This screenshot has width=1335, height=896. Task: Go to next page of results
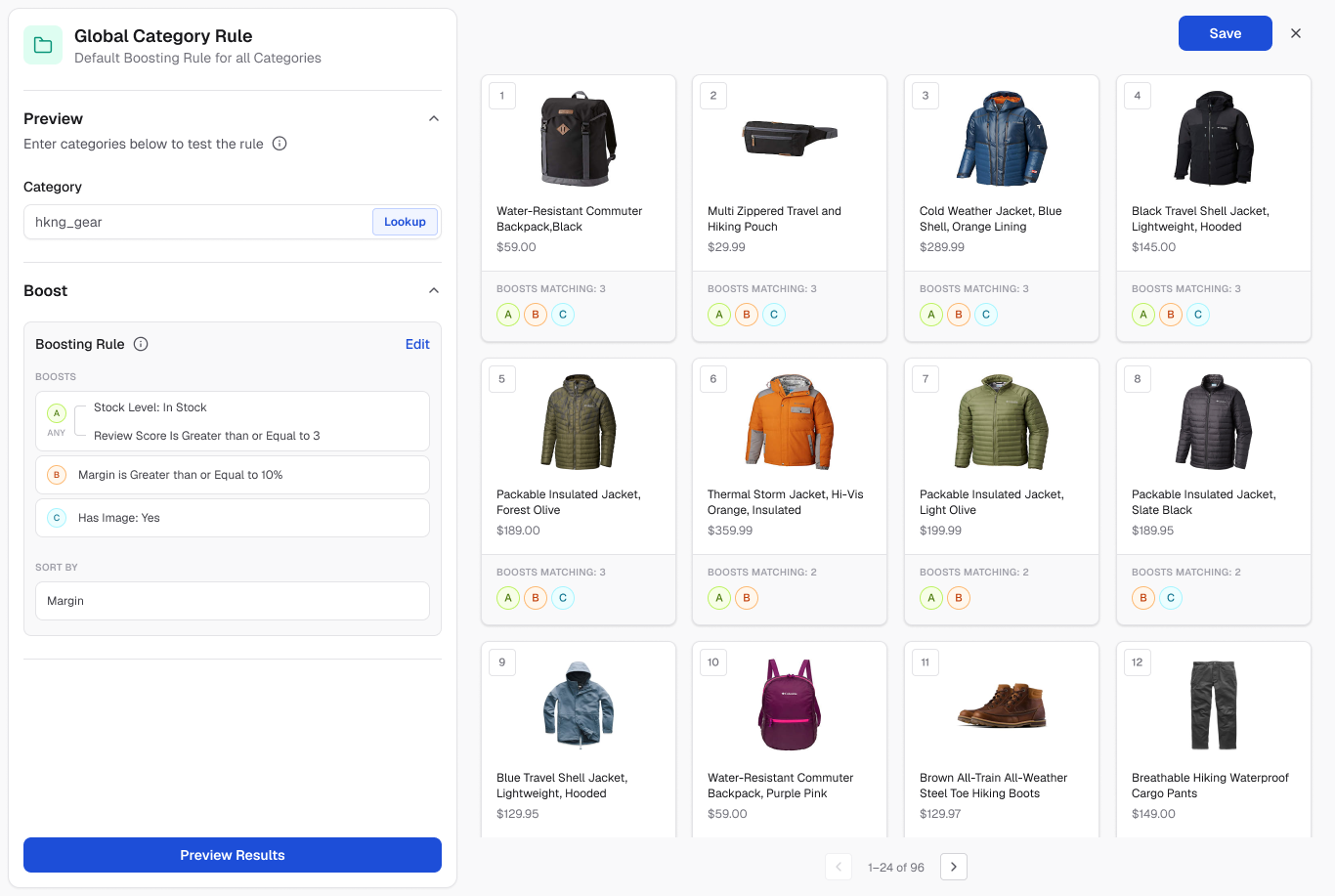954,867
